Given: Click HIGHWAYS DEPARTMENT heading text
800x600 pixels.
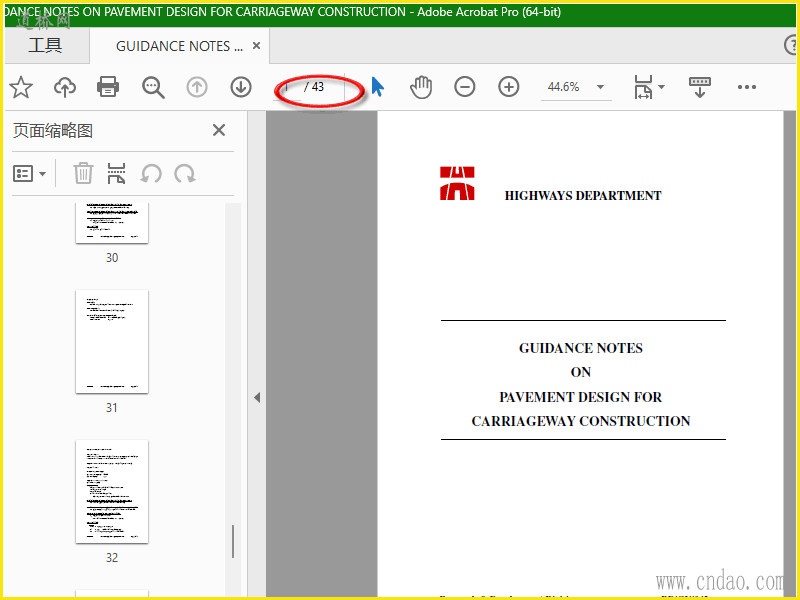Looking at the screenshot, I should pyautogui.click(x=583, y=196).
